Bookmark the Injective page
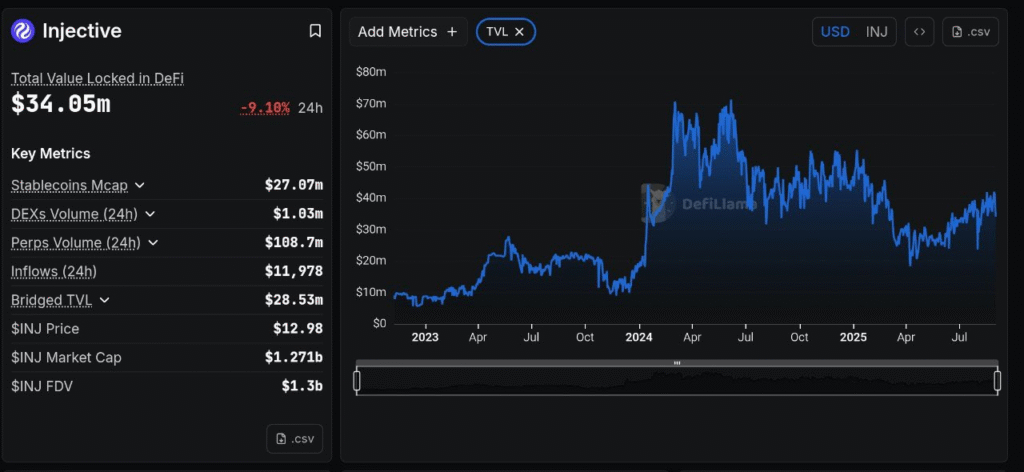This screenshot has height=472, width=1024. [315, 31]
